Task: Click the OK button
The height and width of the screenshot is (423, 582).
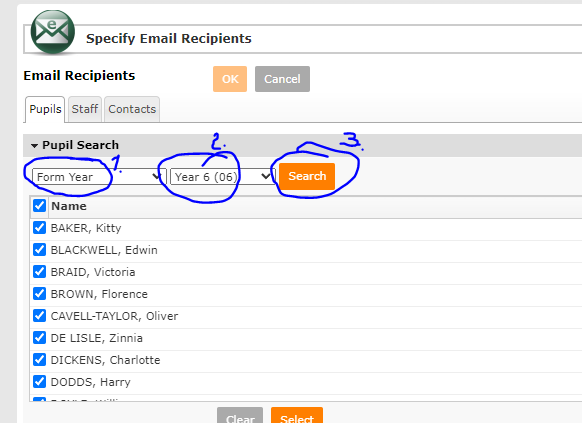Action: coord(230,79)
